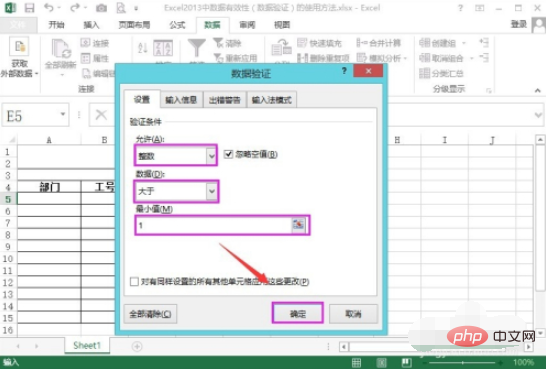This screenshot has width=546, height=369.
Task: Select the 设置 tab in the dialog
Action: click(x=142, y=100)
